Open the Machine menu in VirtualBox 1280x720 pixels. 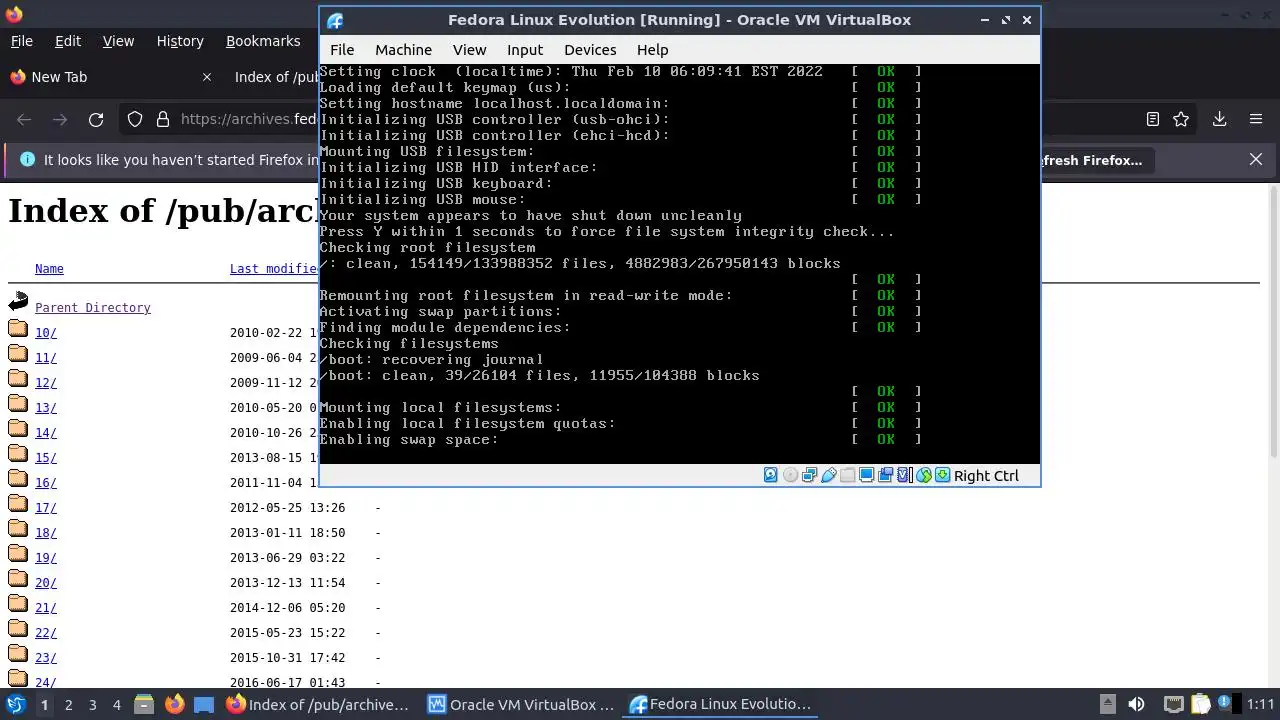403,50
